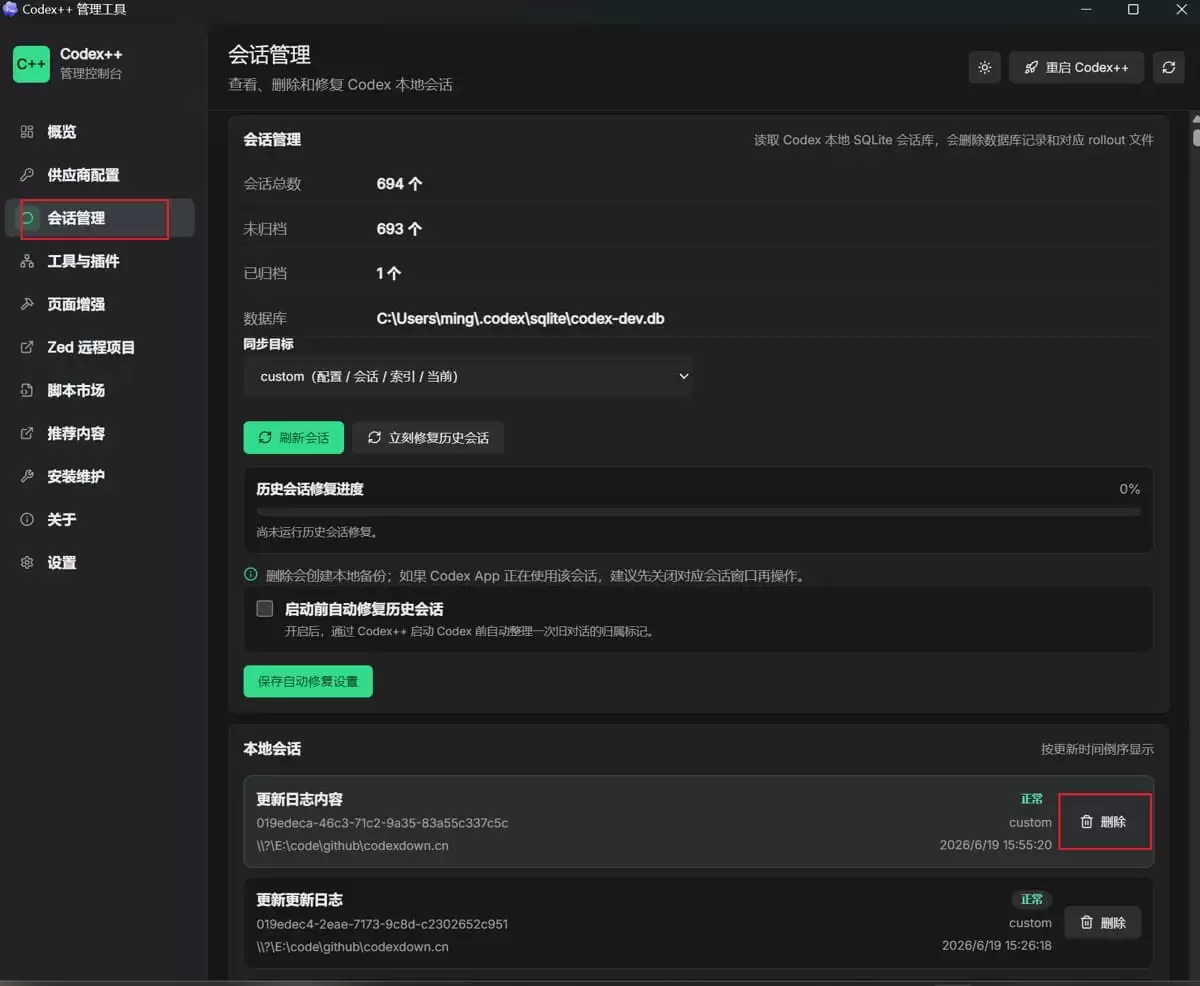
Task: Click the 历史会话修复进度 progress bar
Action: 698,512
